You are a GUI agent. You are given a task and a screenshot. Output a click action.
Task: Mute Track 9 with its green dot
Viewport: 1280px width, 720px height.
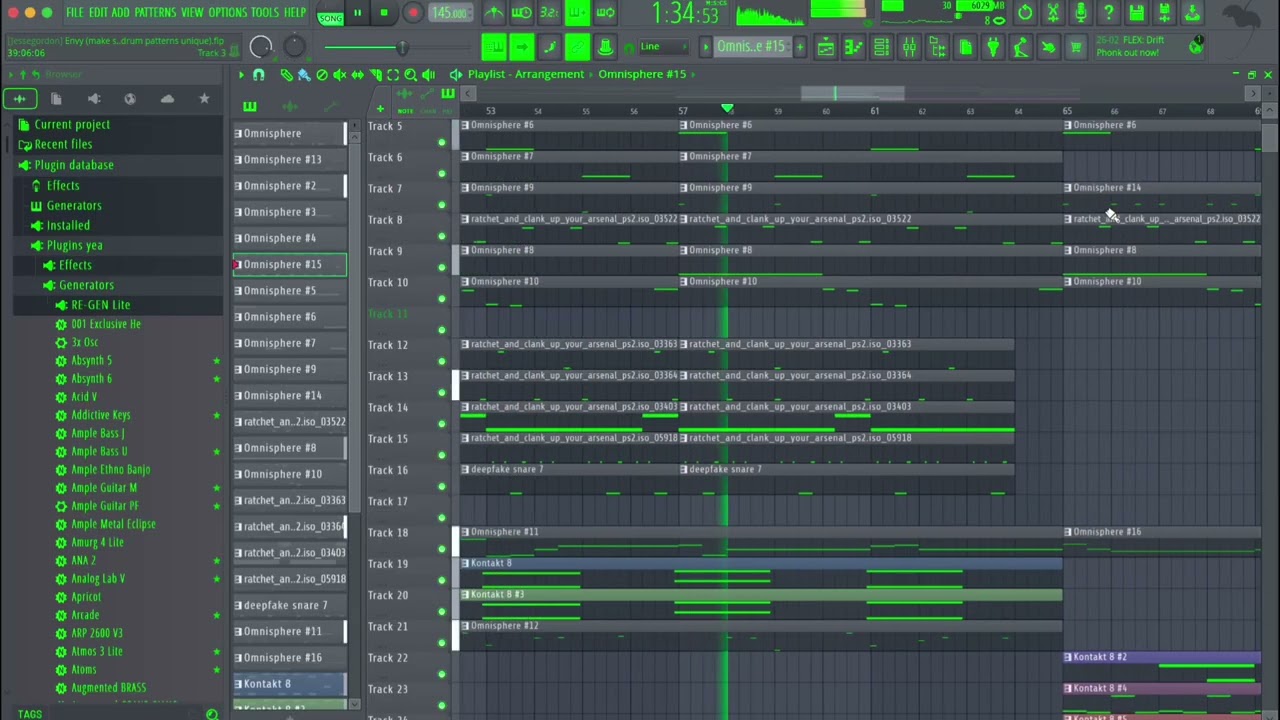tap(441, 267)
